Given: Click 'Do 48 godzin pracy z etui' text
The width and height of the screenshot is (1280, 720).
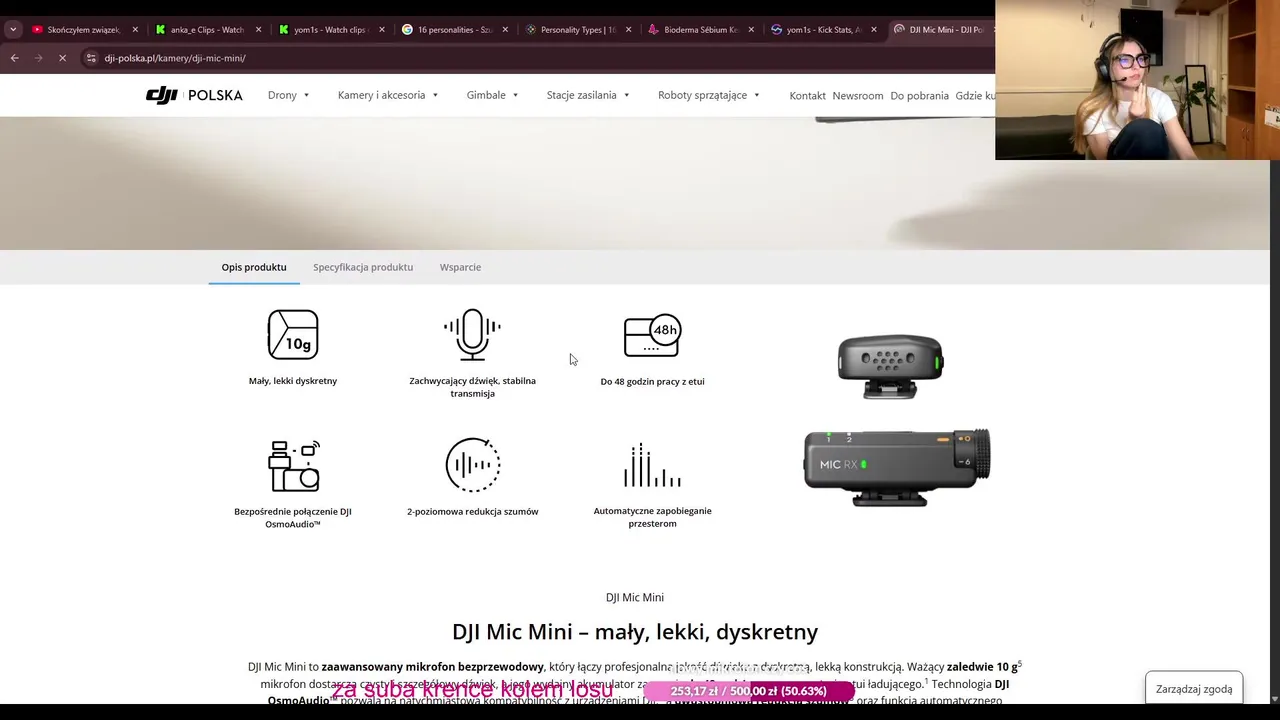Looking at the screenshot, I should (652, 382).
